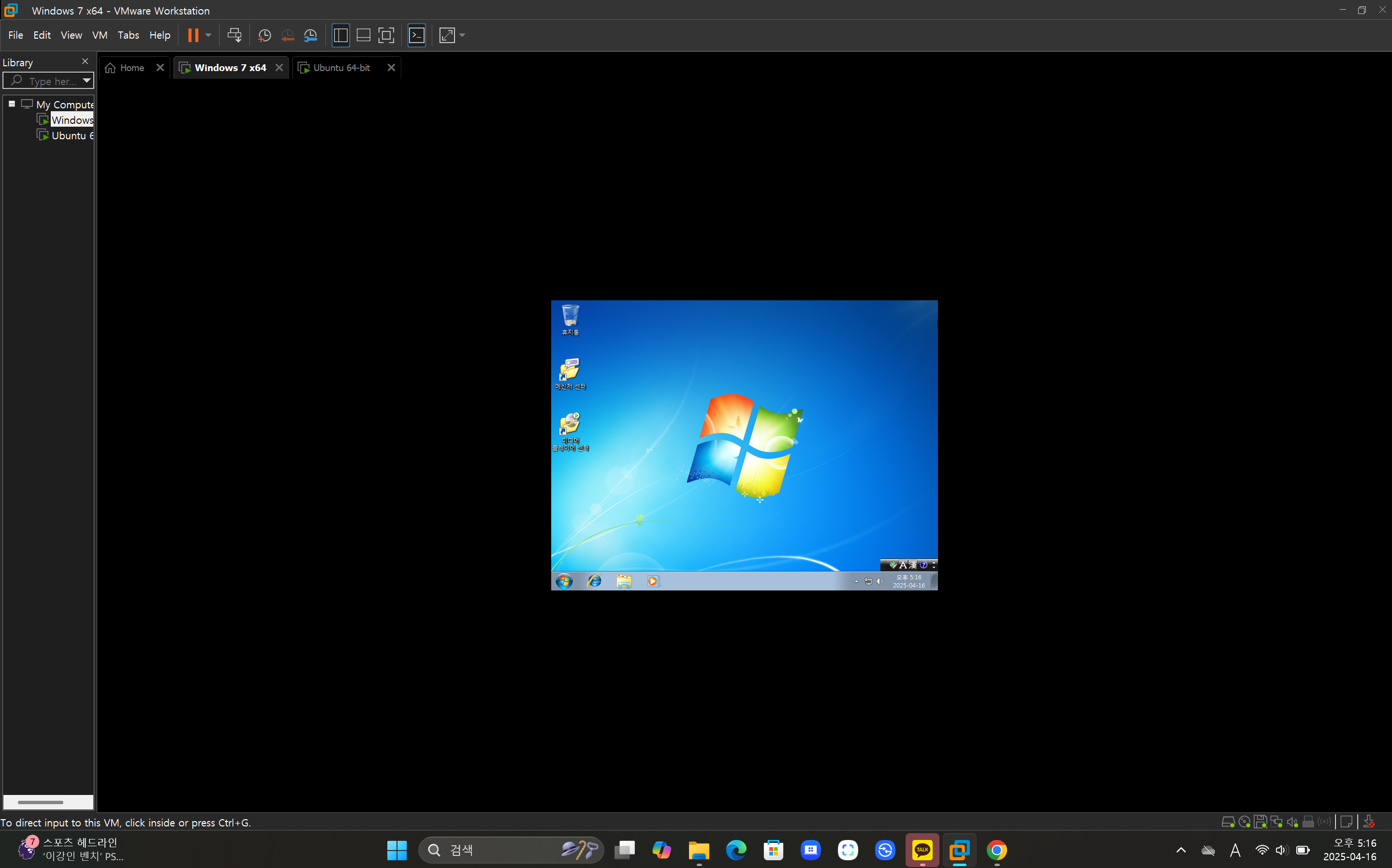Toggle the guest IME A input mode
The height and width of the screenshot is (868, 1392).
[x=903, y=565]
